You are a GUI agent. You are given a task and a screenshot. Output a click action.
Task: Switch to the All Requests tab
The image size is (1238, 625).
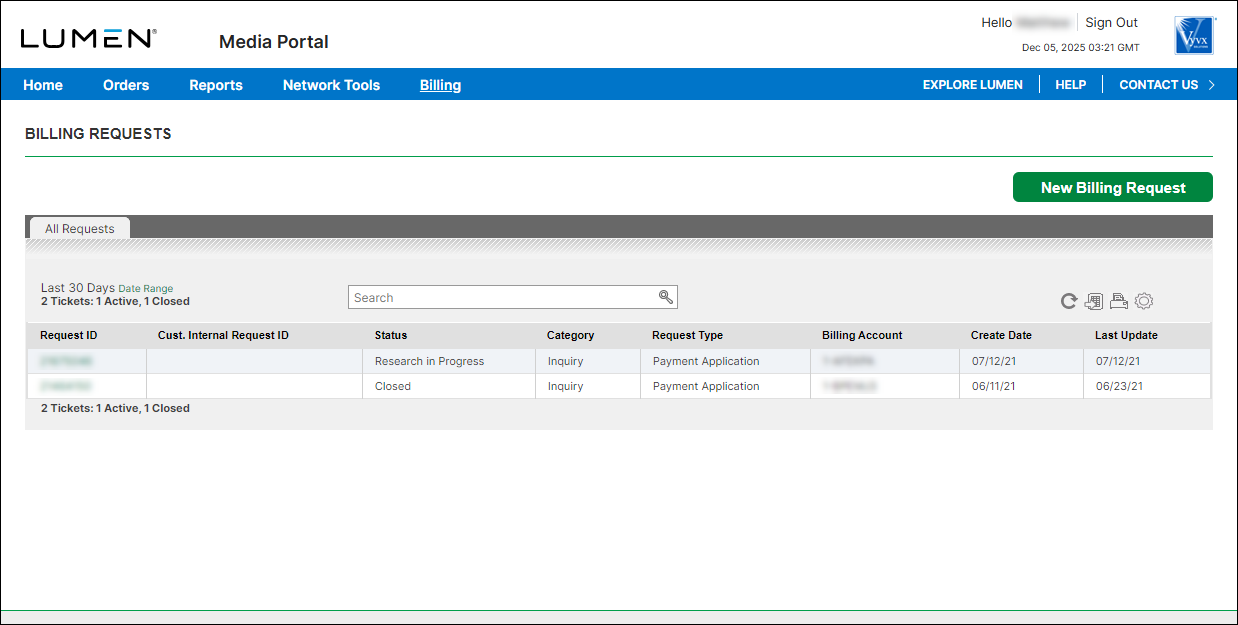pyautogui.click(x=79, y=228)
